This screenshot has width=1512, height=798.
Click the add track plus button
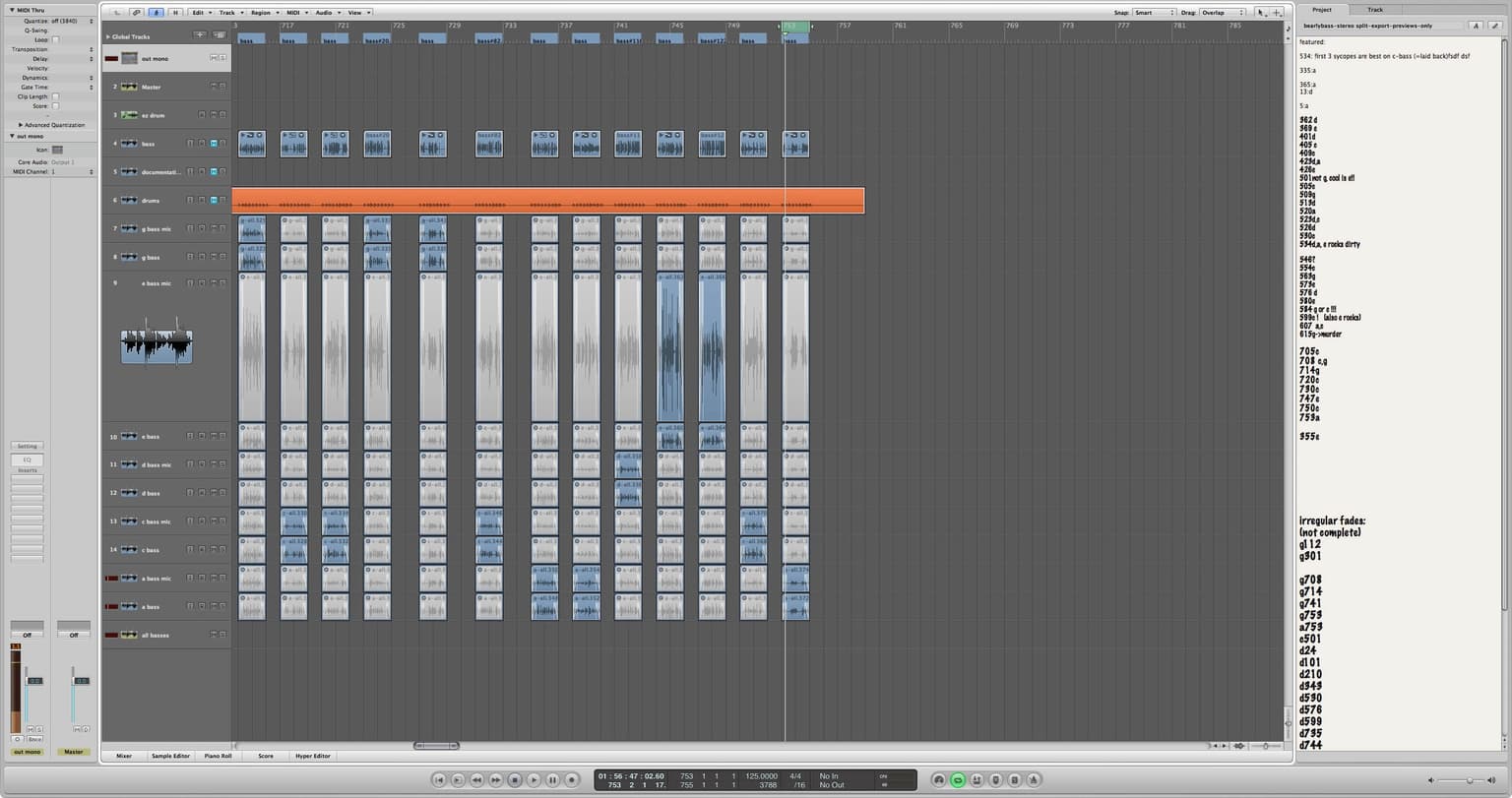200,35
